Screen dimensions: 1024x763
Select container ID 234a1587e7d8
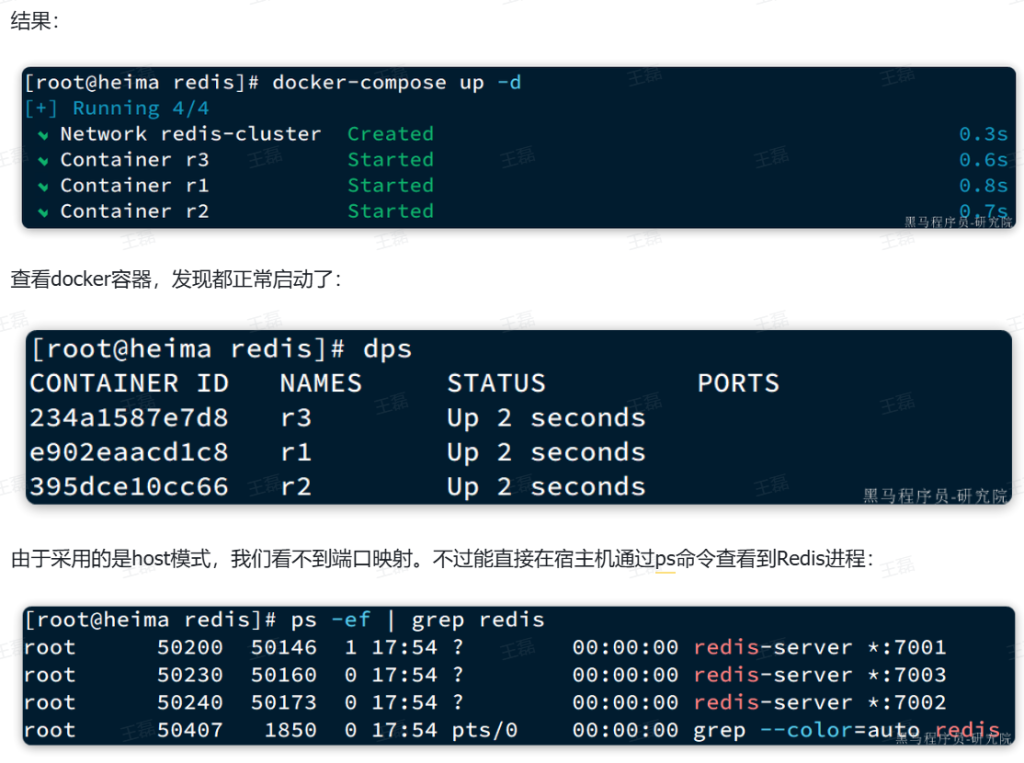(x=129, y=418)
